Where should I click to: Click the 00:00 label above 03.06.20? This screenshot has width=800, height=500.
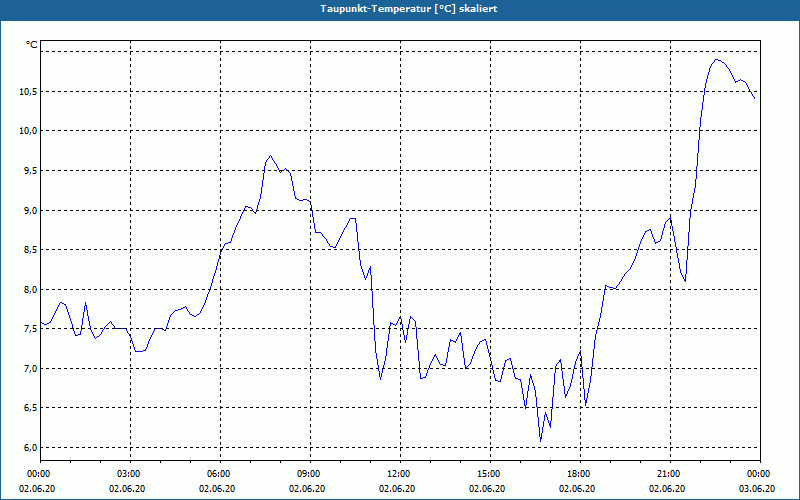click(x=760, y=474)
